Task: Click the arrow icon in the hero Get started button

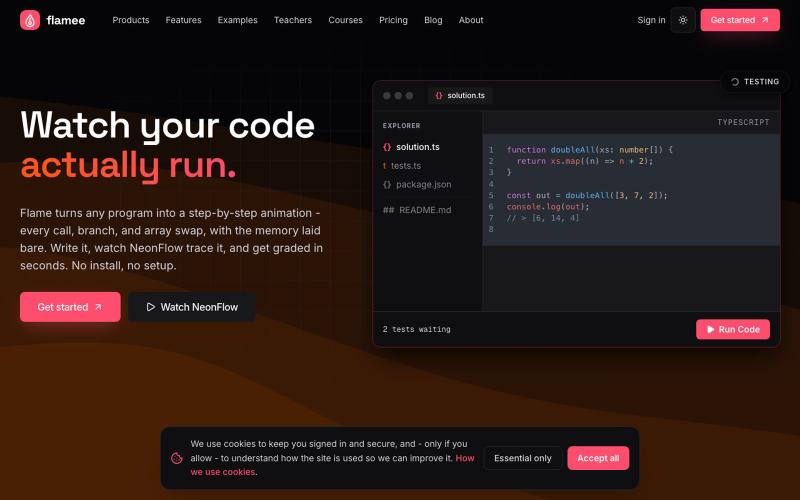Action: tap(98, 307)
